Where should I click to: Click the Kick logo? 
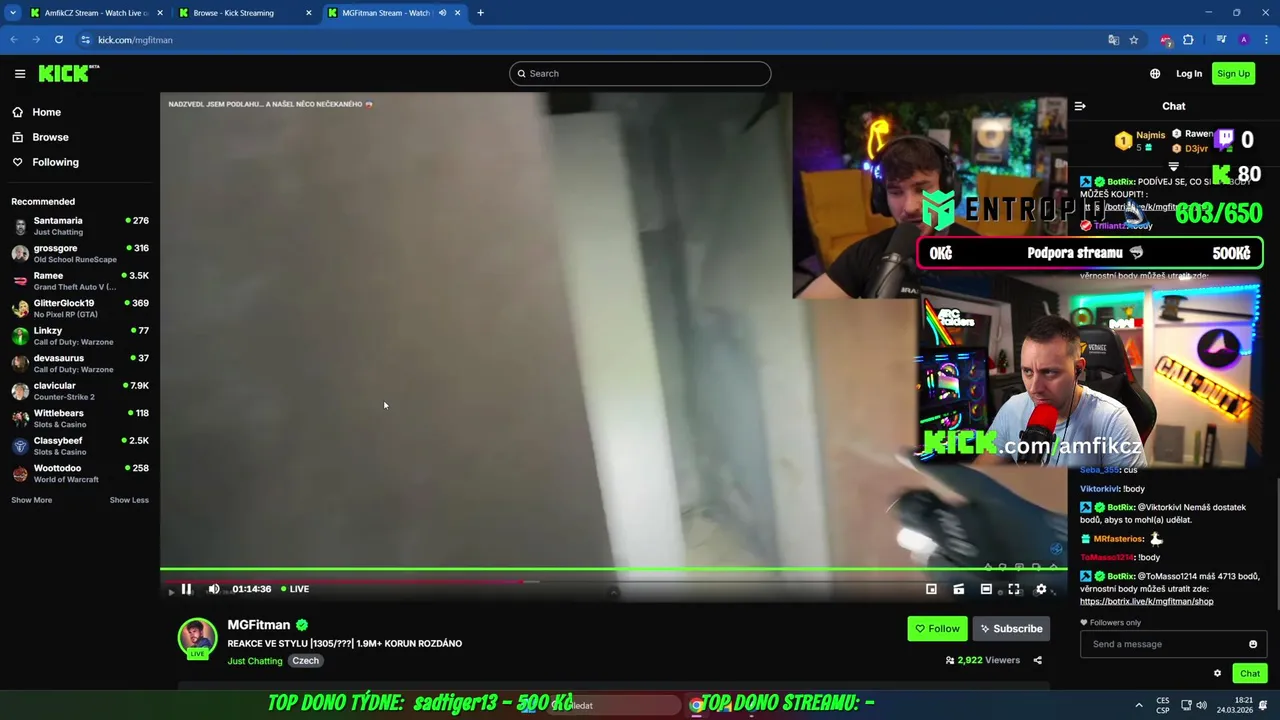68,73
